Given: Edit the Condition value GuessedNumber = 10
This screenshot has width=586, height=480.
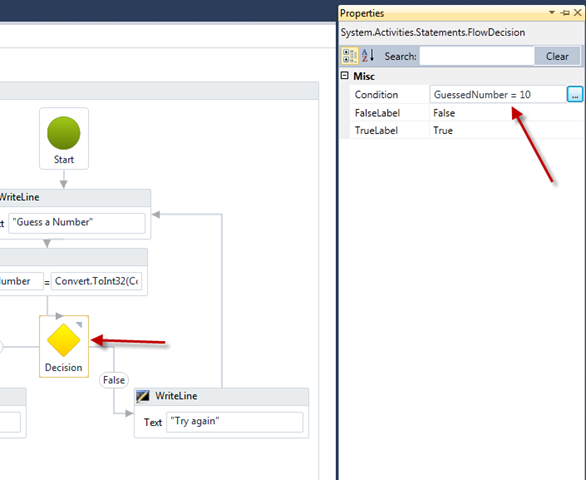Looking at the screenshot, I should (x=498, y=95).
